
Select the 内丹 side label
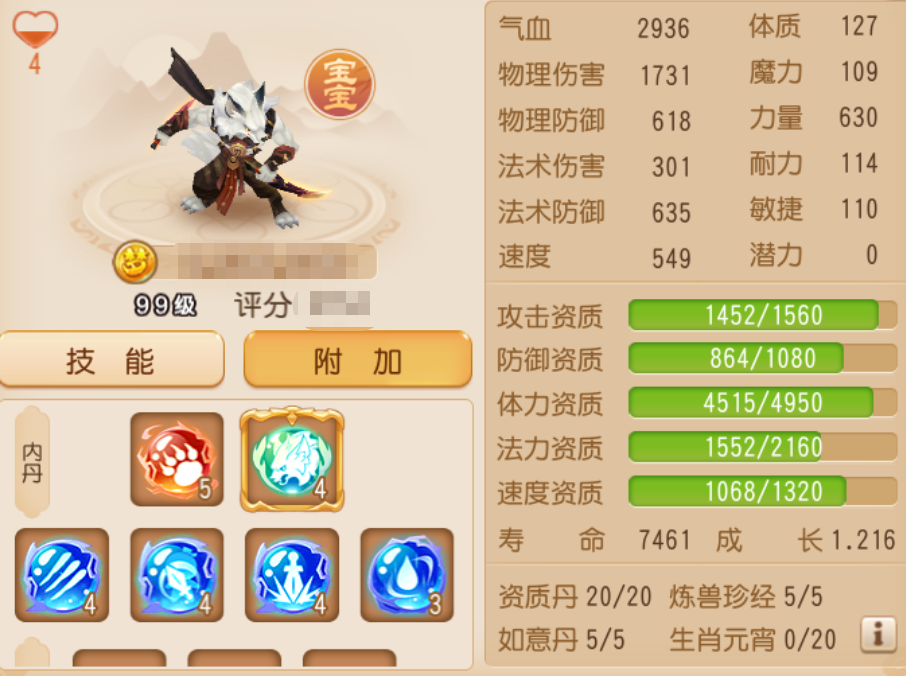click(32, 462)
